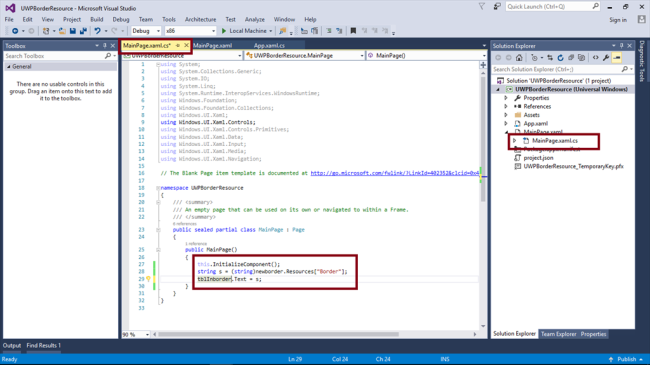This screenshot has height=365, width=650.
Task: Open the x86 platform dropdown
Action: (x=190, y=31)
